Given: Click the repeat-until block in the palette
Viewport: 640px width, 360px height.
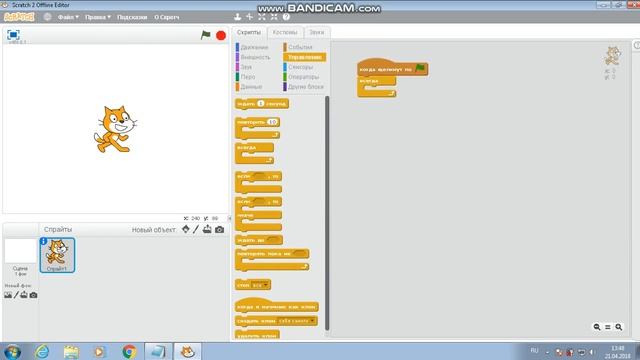Looking at the screenshot, I should click(272, 260).
